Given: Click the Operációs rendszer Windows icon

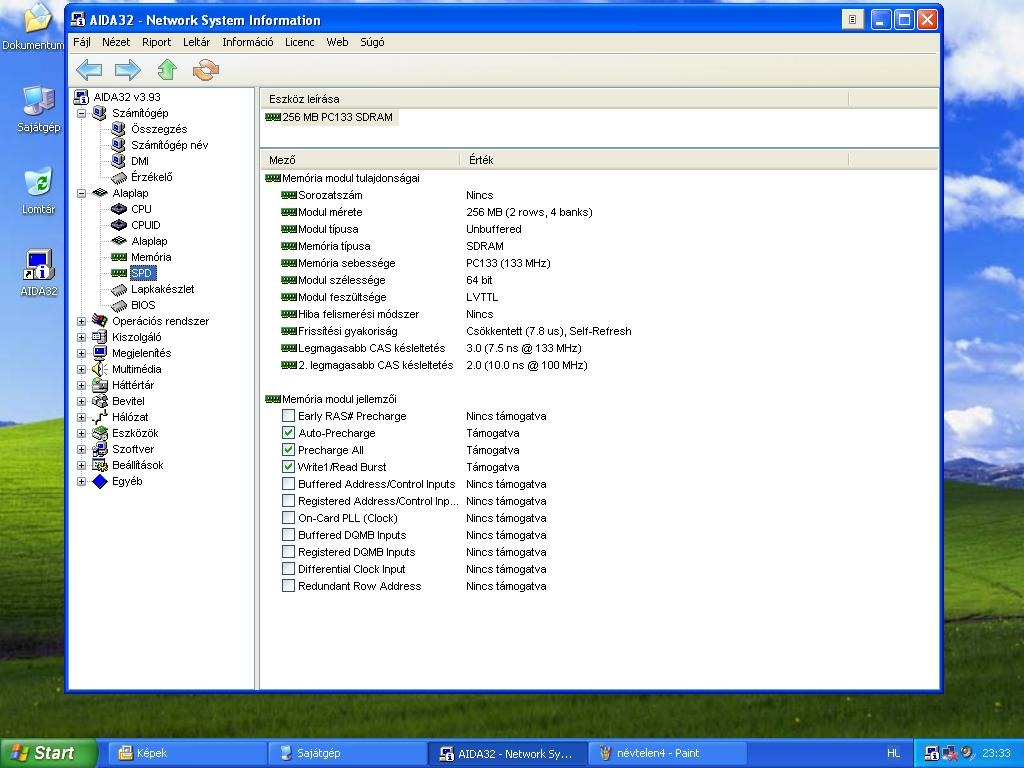Looking at the screenshot, I should click(99, 321).
